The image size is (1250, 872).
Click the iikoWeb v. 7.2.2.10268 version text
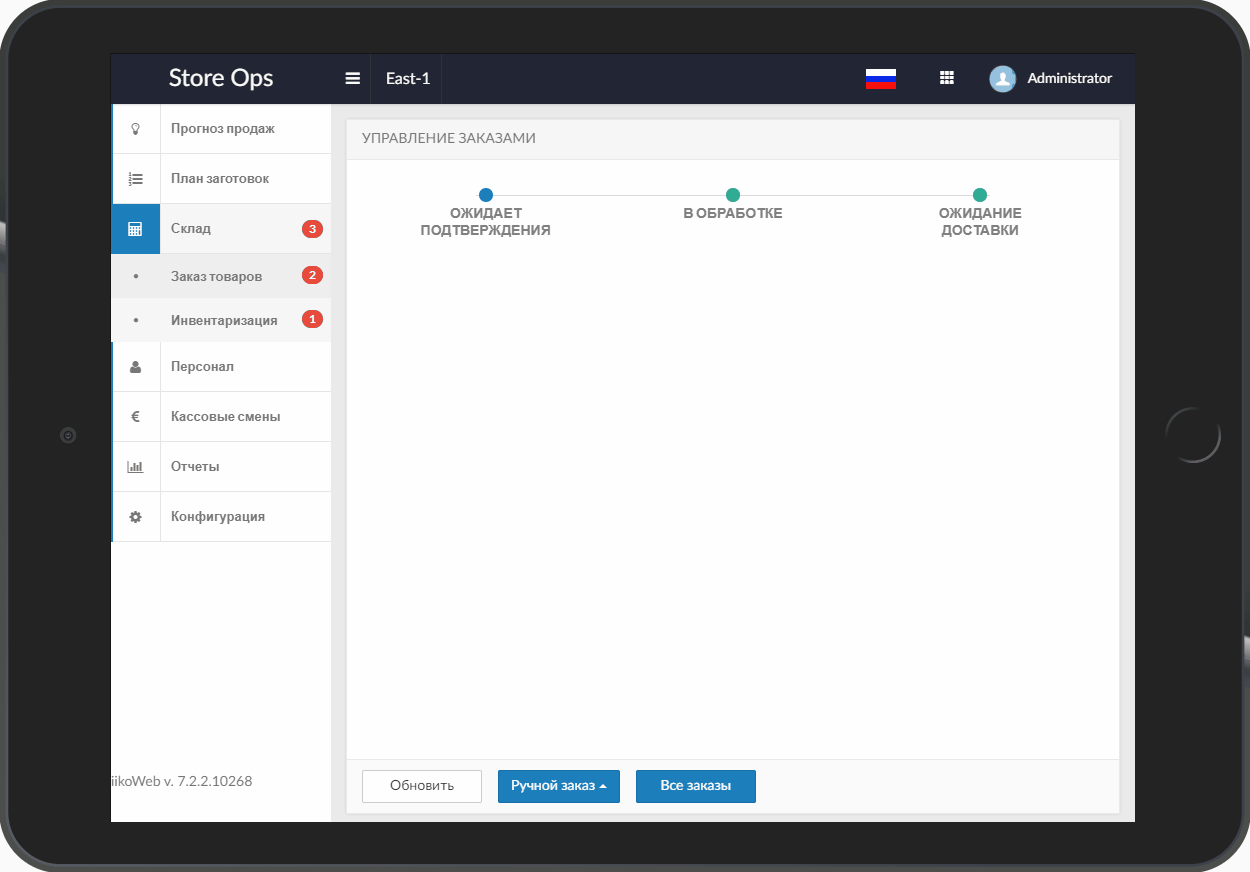(182, 781)
